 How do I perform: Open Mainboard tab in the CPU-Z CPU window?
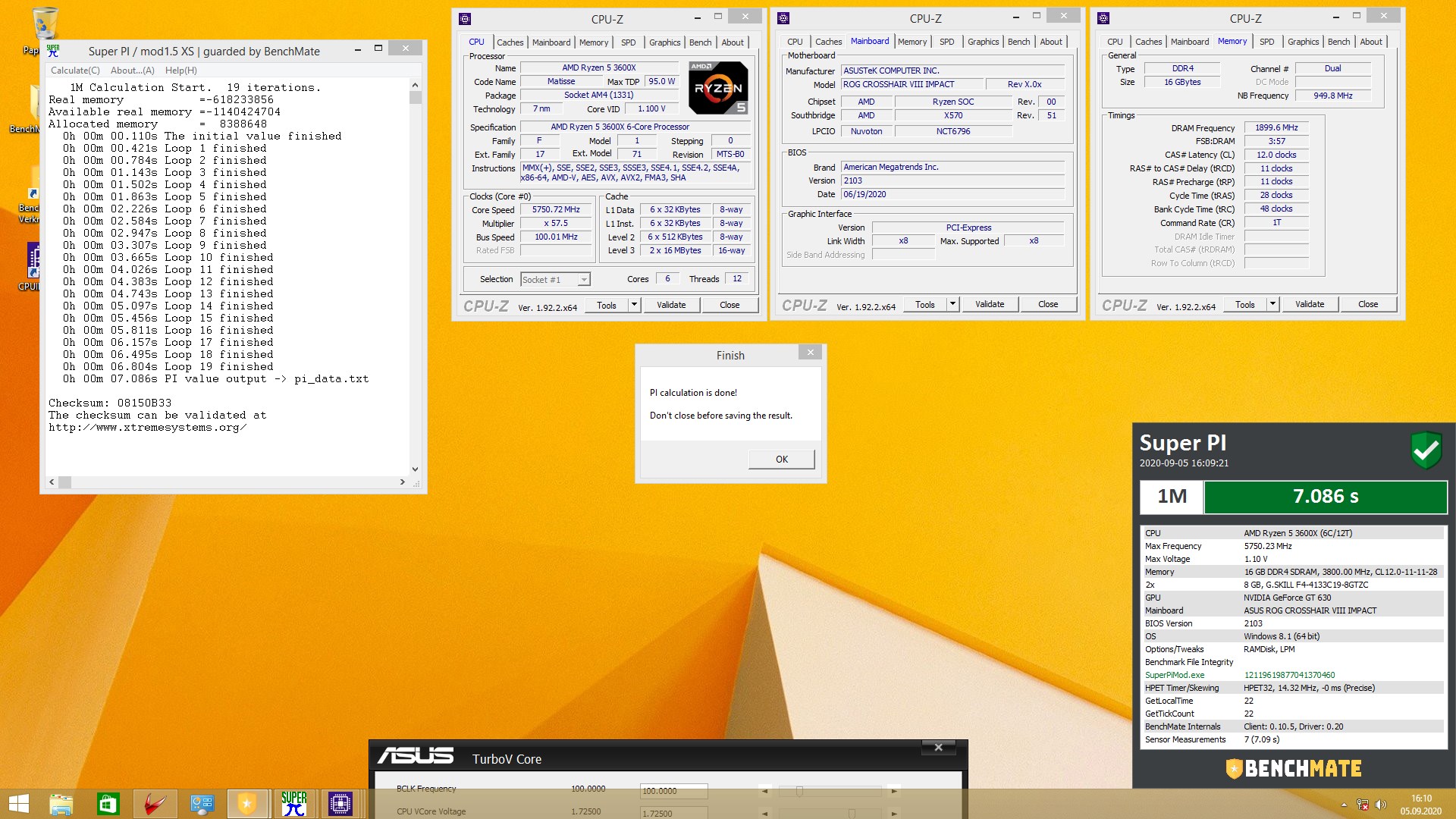pos(551,42)
